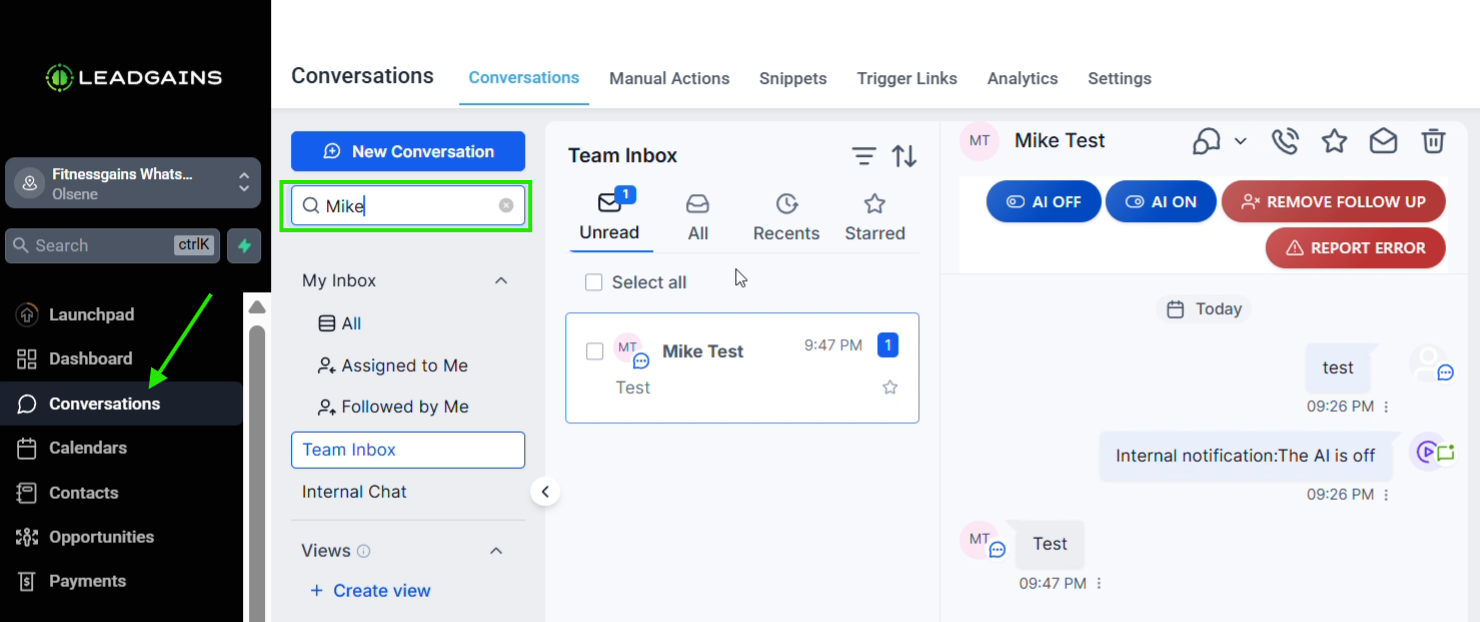Click the left sidebar Search field

coord(112,245)
